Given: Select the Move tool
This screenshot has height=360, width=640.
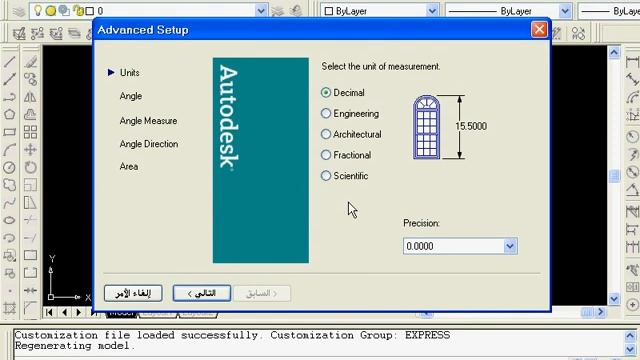Looking at the screenshot, I should click(30, 150).
